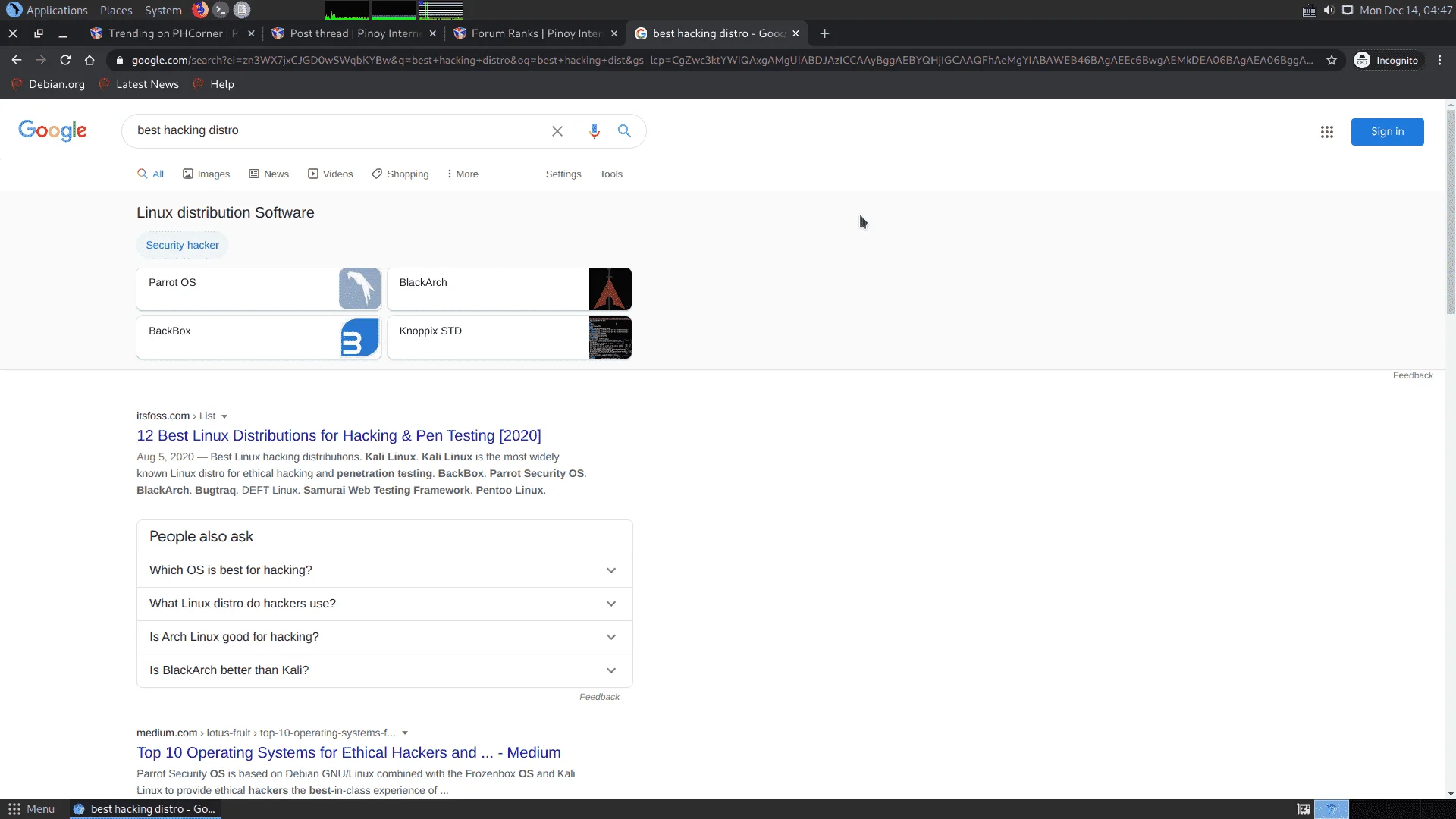1456x819 pixels.
Task: Open the More search filters menu
Action: [463, 174]
